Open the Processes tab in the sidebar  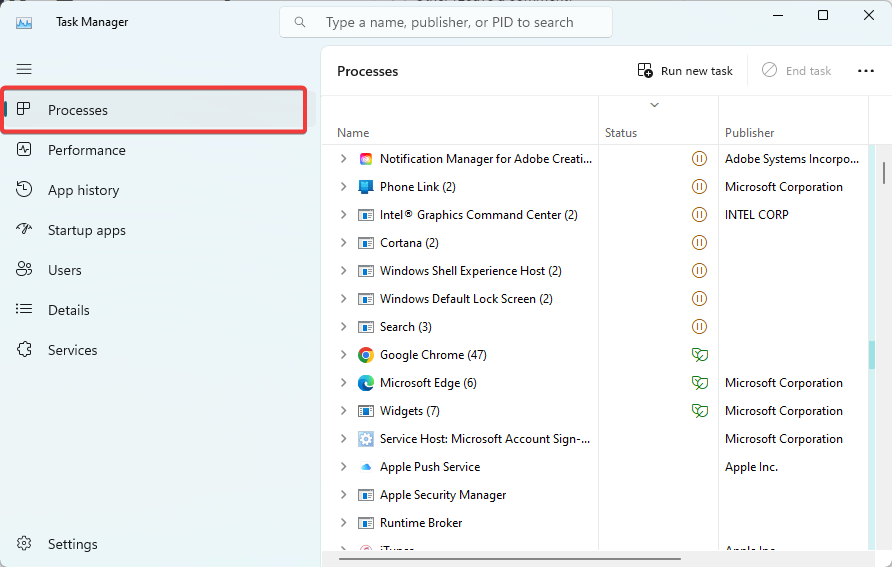(154, 110)
